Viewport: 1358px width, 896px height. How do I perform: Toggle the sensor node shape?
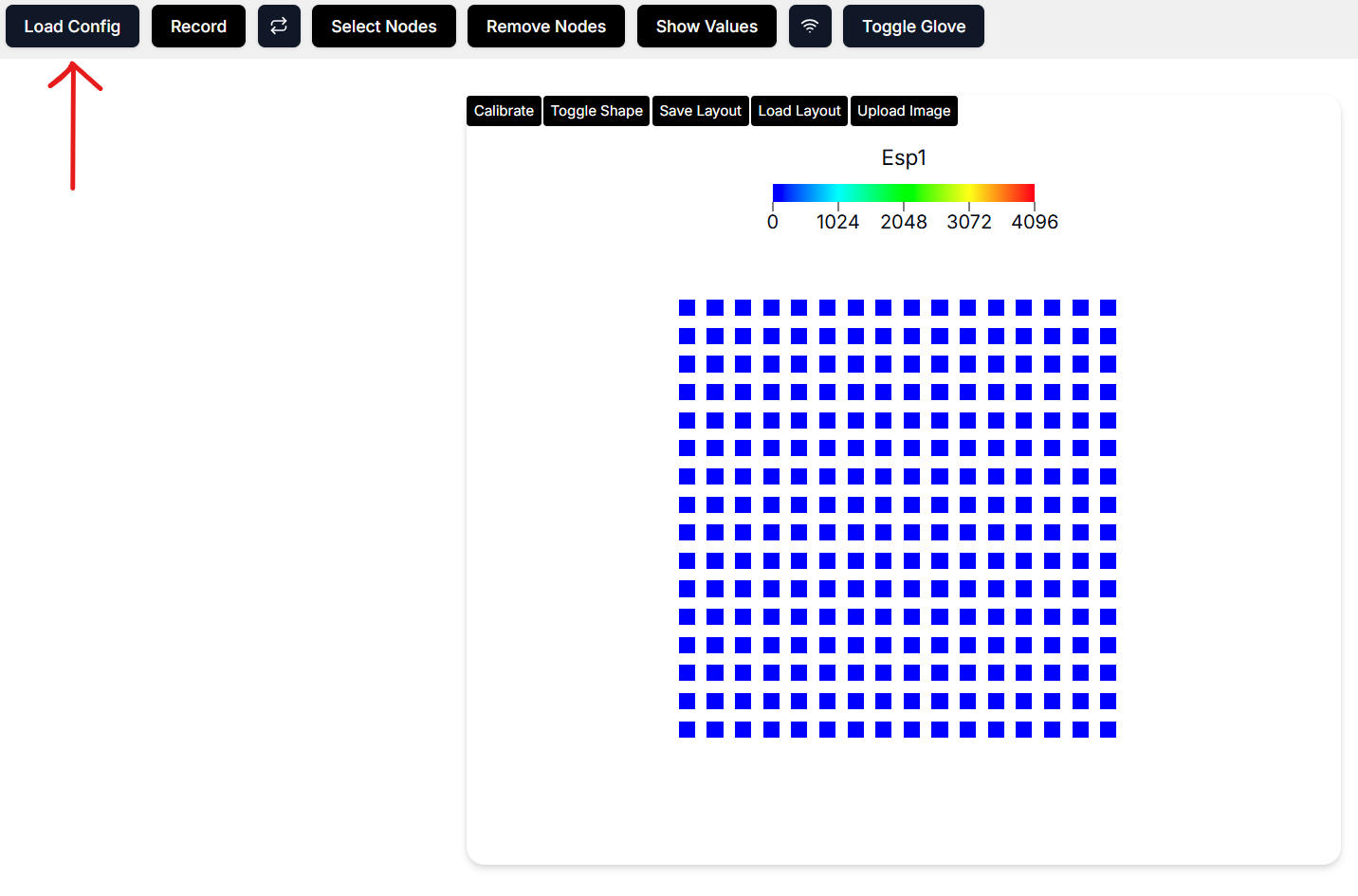596,111
